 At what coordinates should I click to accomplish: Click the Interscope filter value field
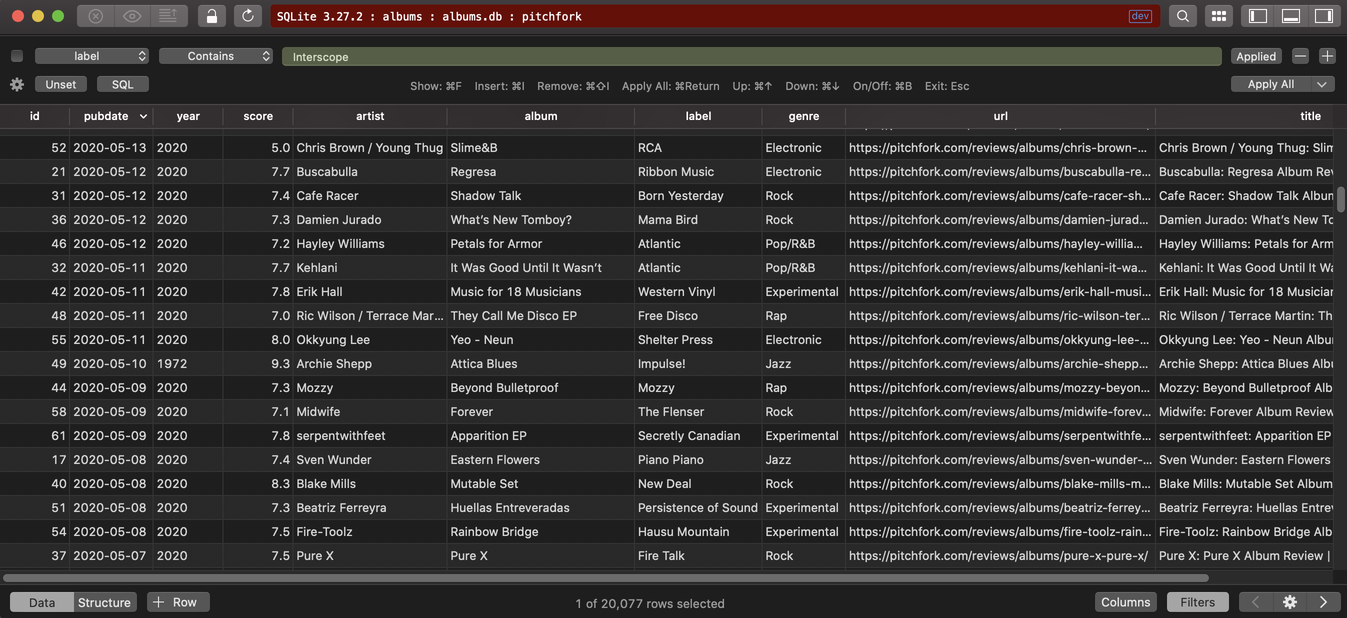coord(751,57)
